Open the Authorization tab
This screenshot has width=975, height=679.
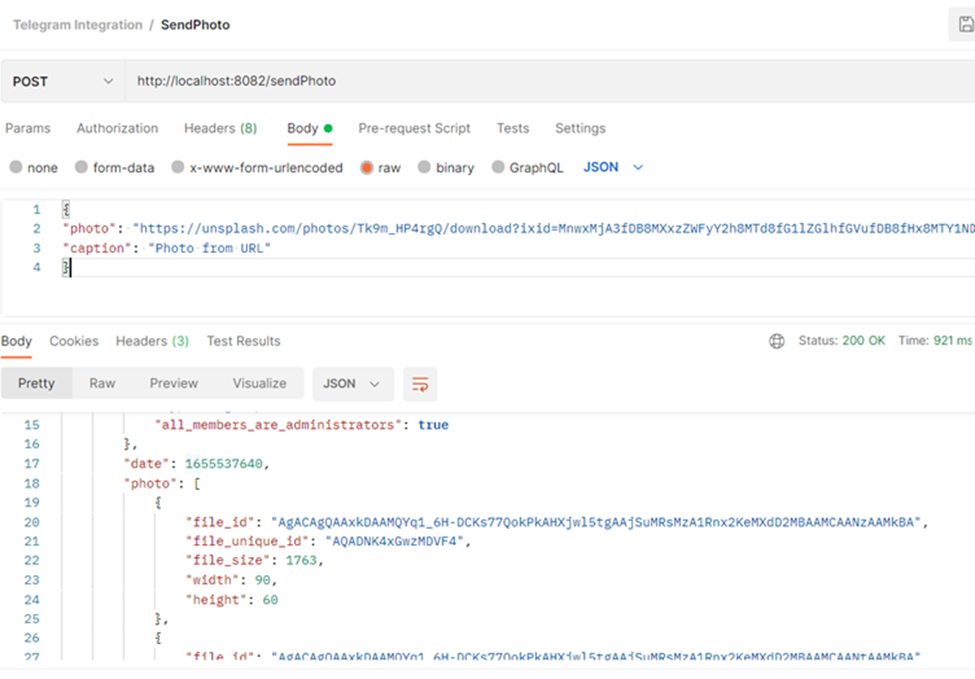click(117, 129)
